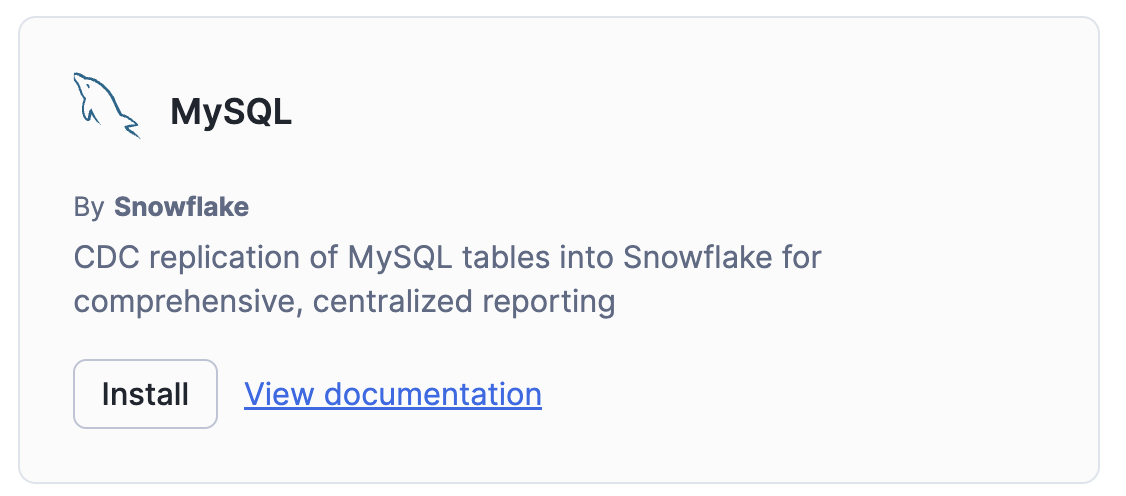Viewport: 1126px width, 496px height.
Task: Click the blue dolphin icon beside MySQL
Action: (x=106, y=105)
